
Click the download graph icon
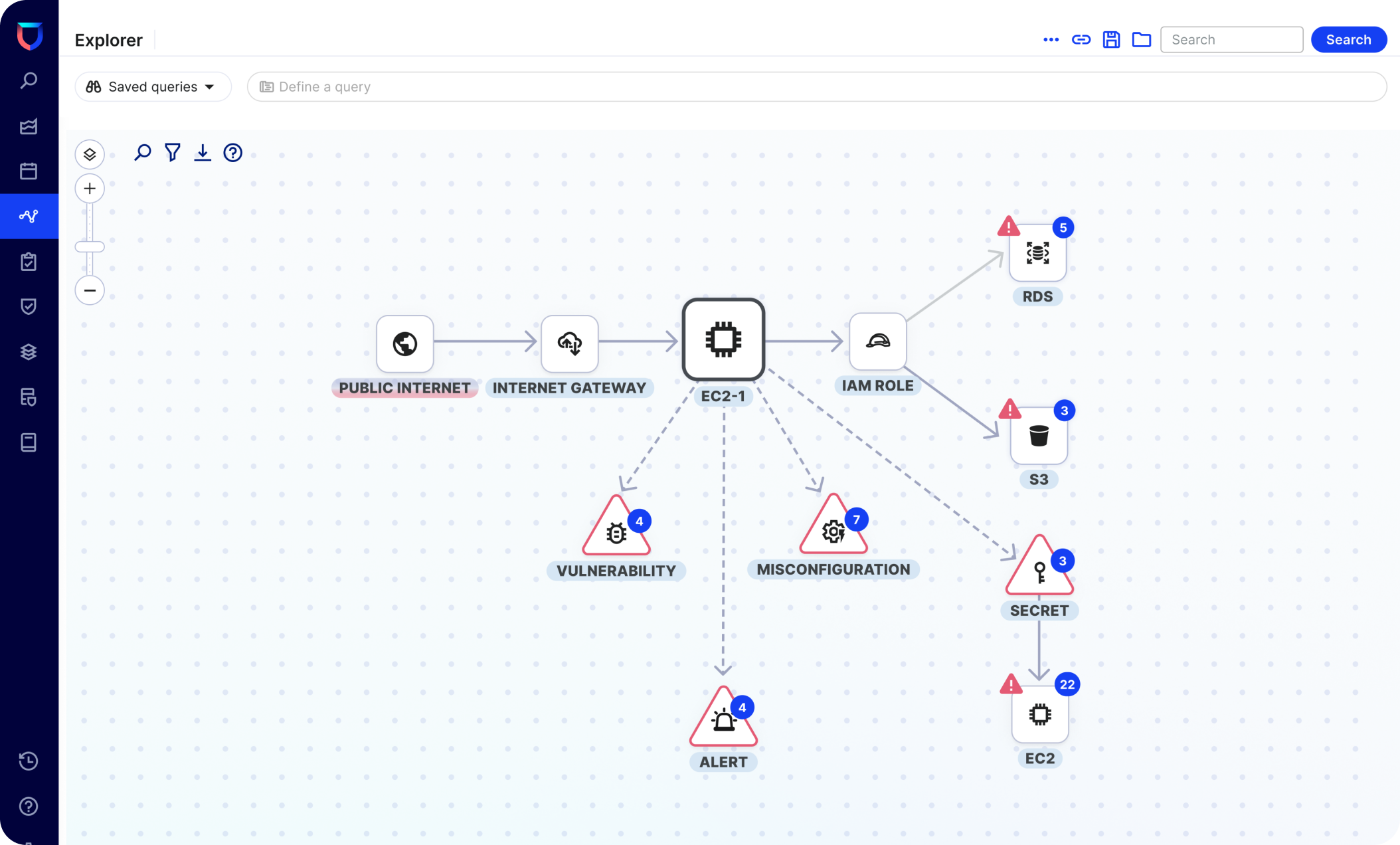tap(203, 153)
